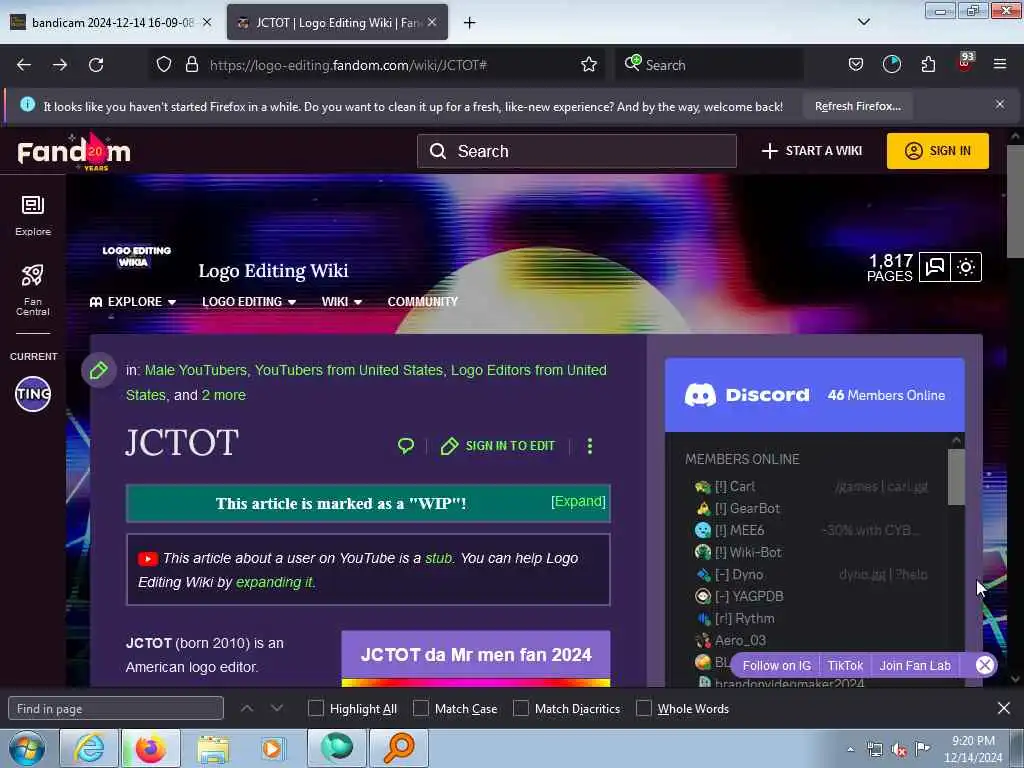Enable Match Diacritics checkbox
This screenshot has width=1024, height=768.
click(x=520, y=709)
